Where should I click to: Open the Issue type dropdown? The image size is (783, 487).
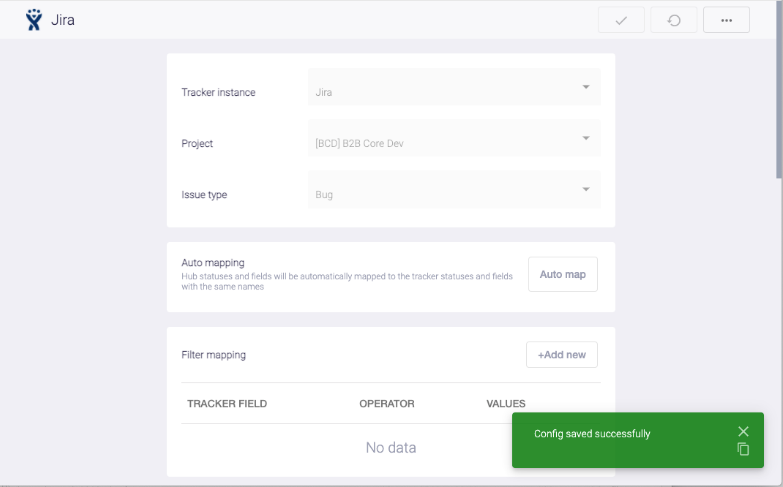(x=454, y=189)
